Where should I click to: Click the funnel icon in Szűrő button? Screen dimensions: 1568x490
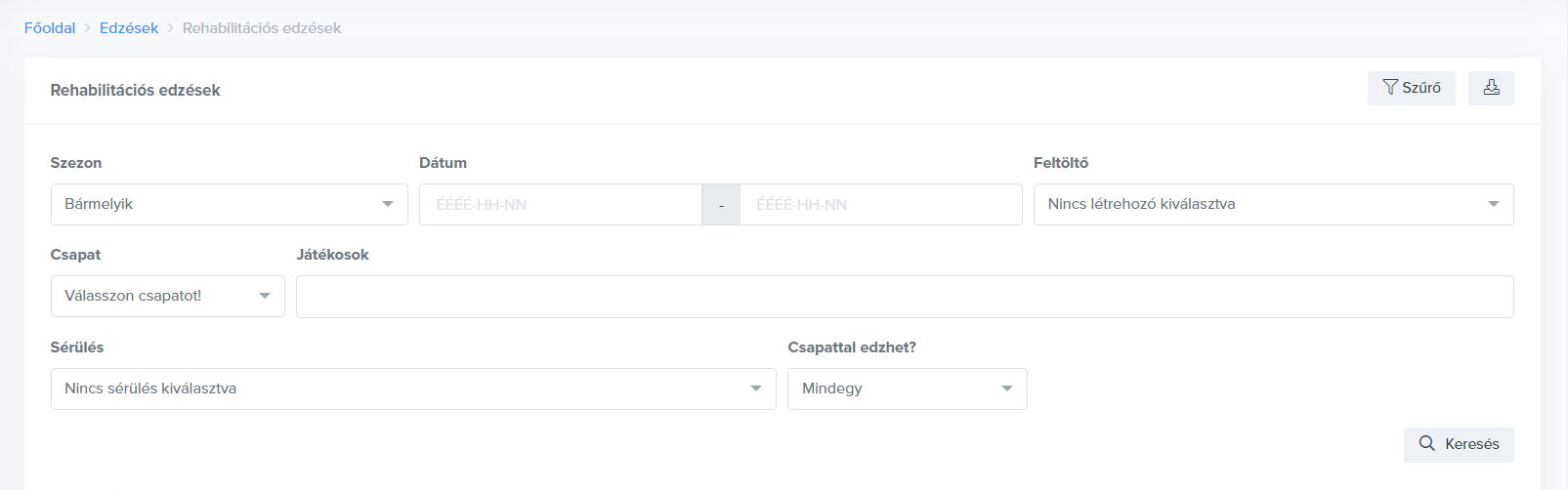(x=1390, y=88)
